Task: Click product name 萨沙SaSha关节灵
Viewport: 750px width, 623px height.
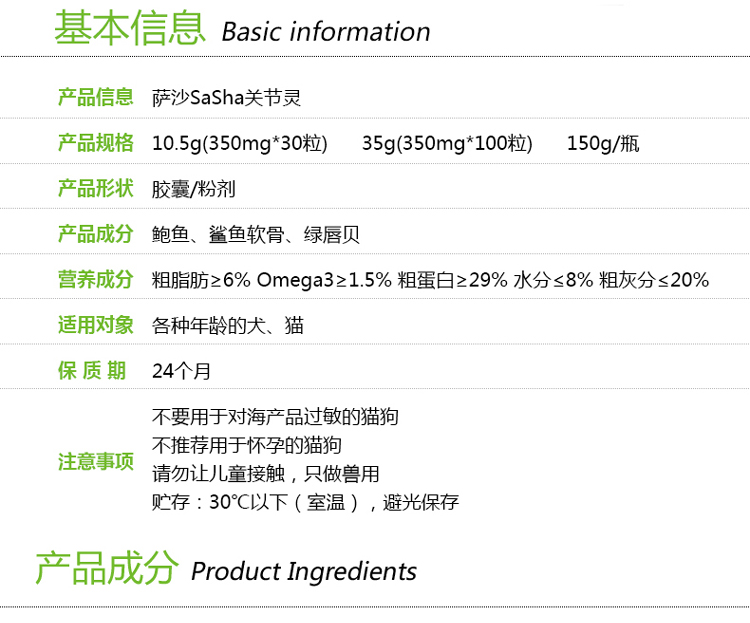Action: coord(226,98)
